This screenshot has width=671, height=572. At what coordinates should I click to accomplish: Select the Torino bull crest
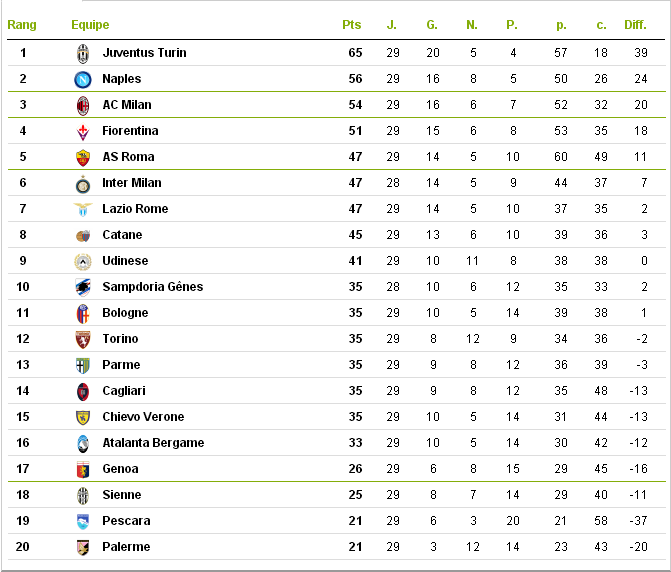[x=83, y=339]
